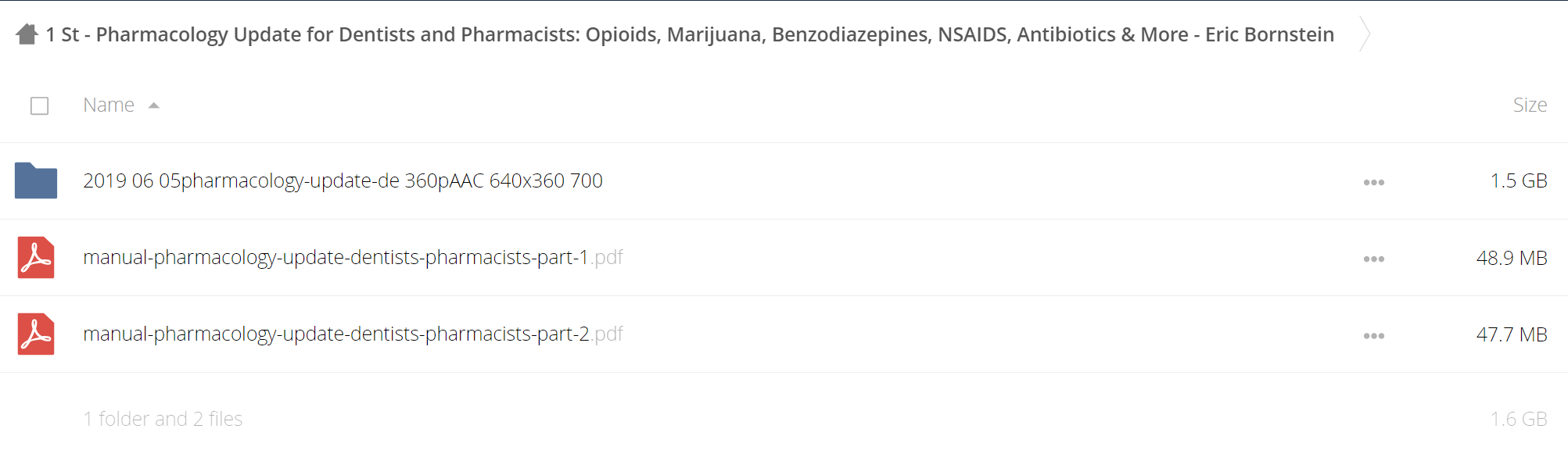Viewport: 1568px width, 468px height.
Task: Open manual-pharmacology-update-dentists-pharmacists-part-1.pdf
Action: (x=353, y=257)
